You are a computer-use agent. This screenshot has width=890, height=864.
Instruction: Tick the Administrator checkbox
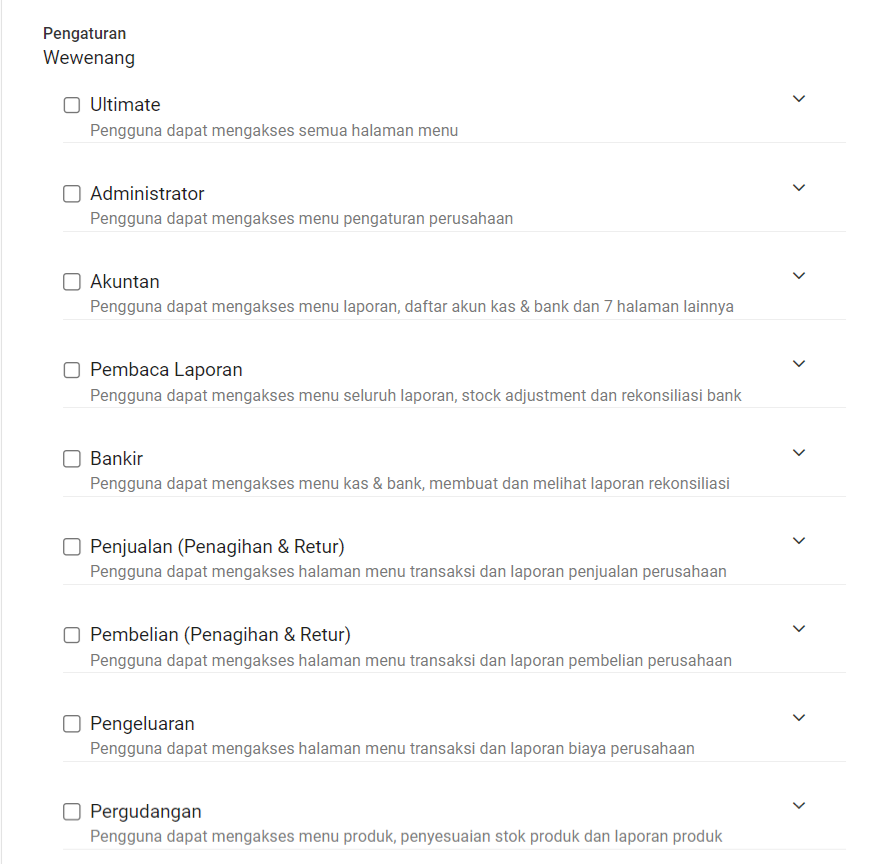coord(72,194)
